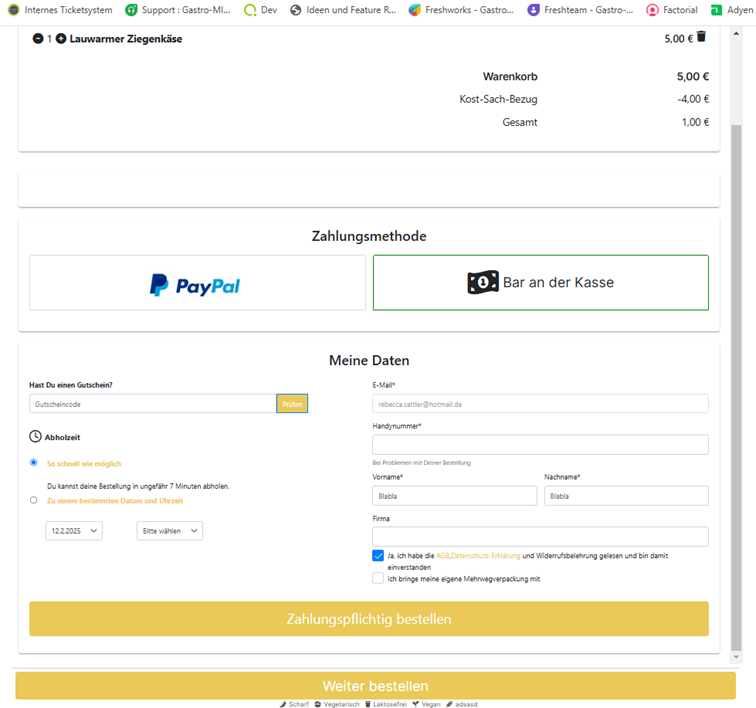Select 'Zu einem bestimmten Datum und Uhrzeit' radio
Image resolution: width=756 pixels, height=708 pixels.
tap(33, 500)
